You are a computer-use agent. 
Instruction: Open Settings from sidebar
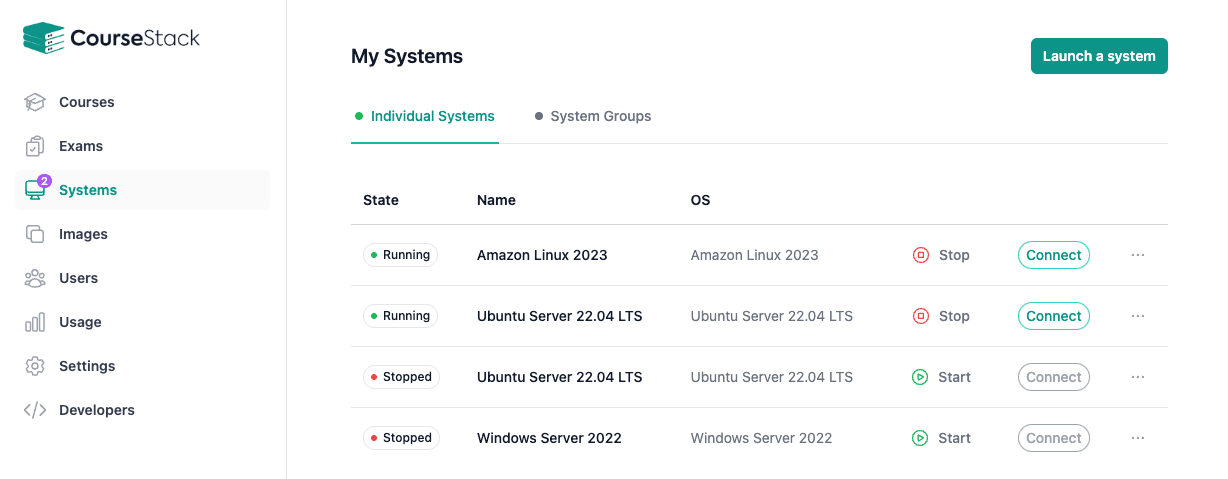tap(143, 366)
